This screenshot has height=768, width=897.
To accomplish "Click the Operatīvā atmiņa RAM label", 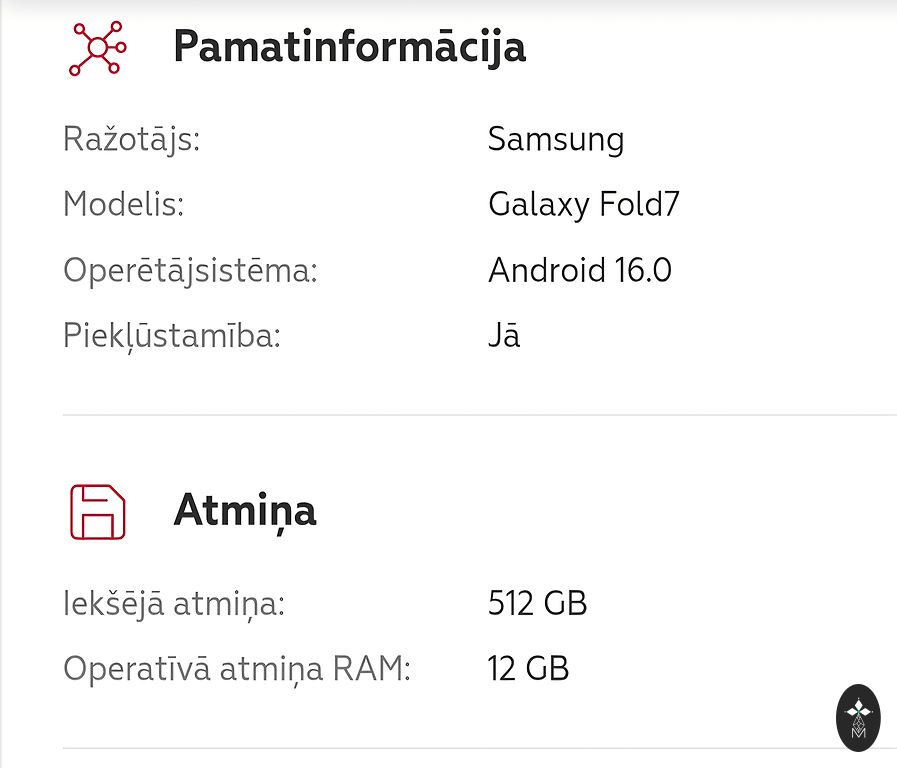I will pos(237,669).
